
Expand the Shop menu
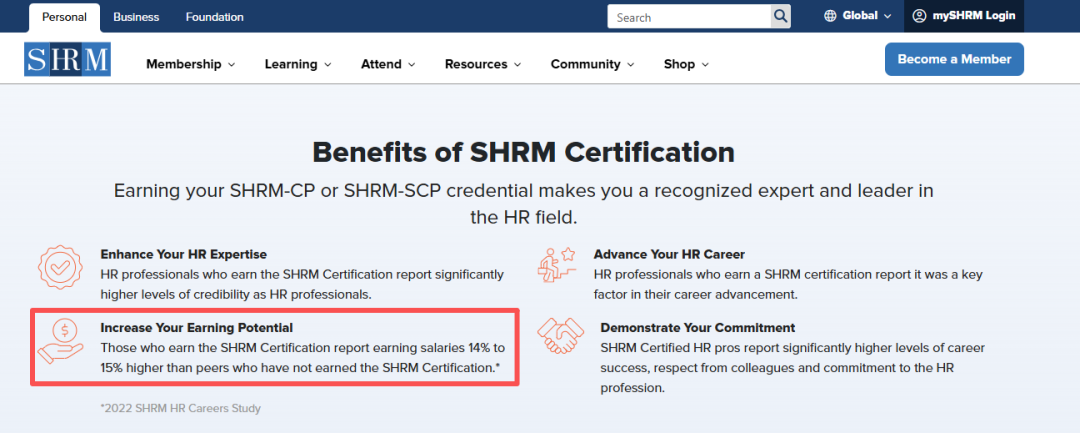tap(687, 64)
